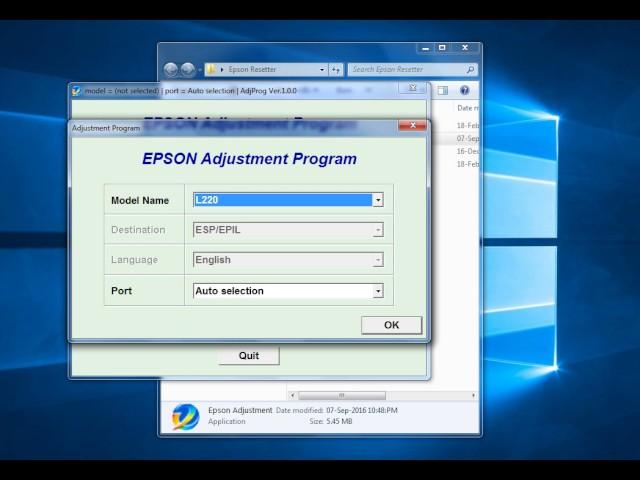
Task: Maximize the Epson Resetter Explorer window
Action: [x=442, y=48]
